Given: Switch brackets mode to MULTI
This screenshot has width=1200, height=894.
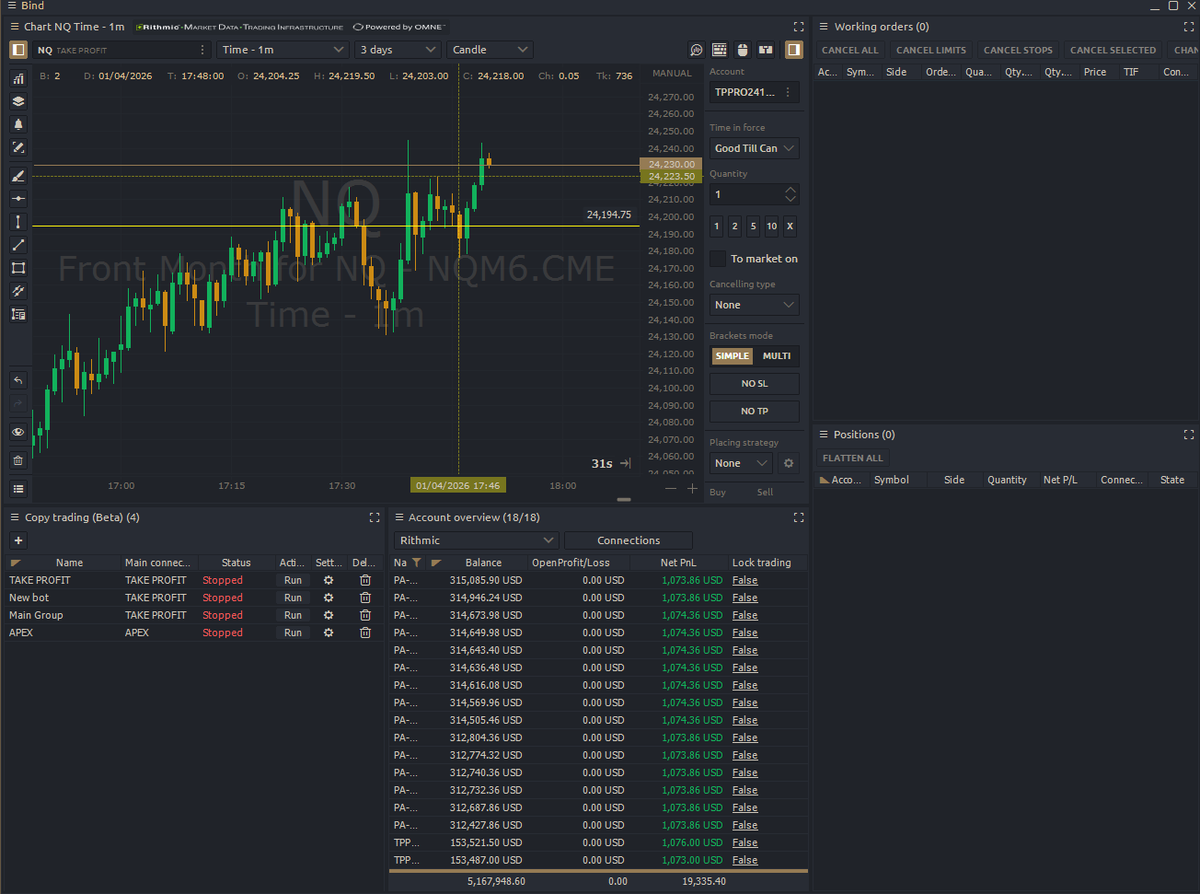Looking at the screenshot, I should point(777,356).
